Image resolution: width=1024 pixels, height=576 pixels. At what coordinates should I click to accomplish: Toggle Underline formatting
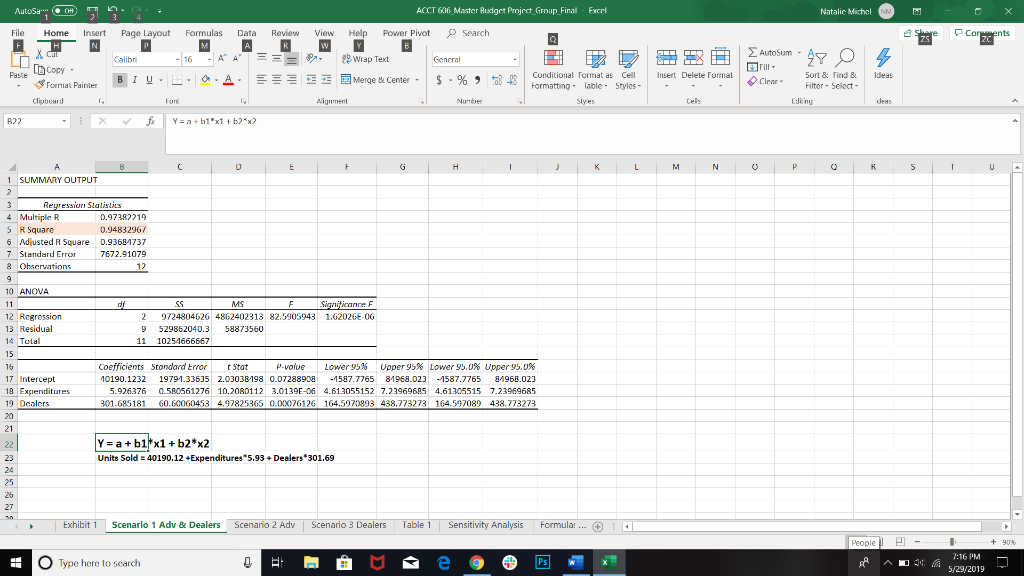click(150, 80)
